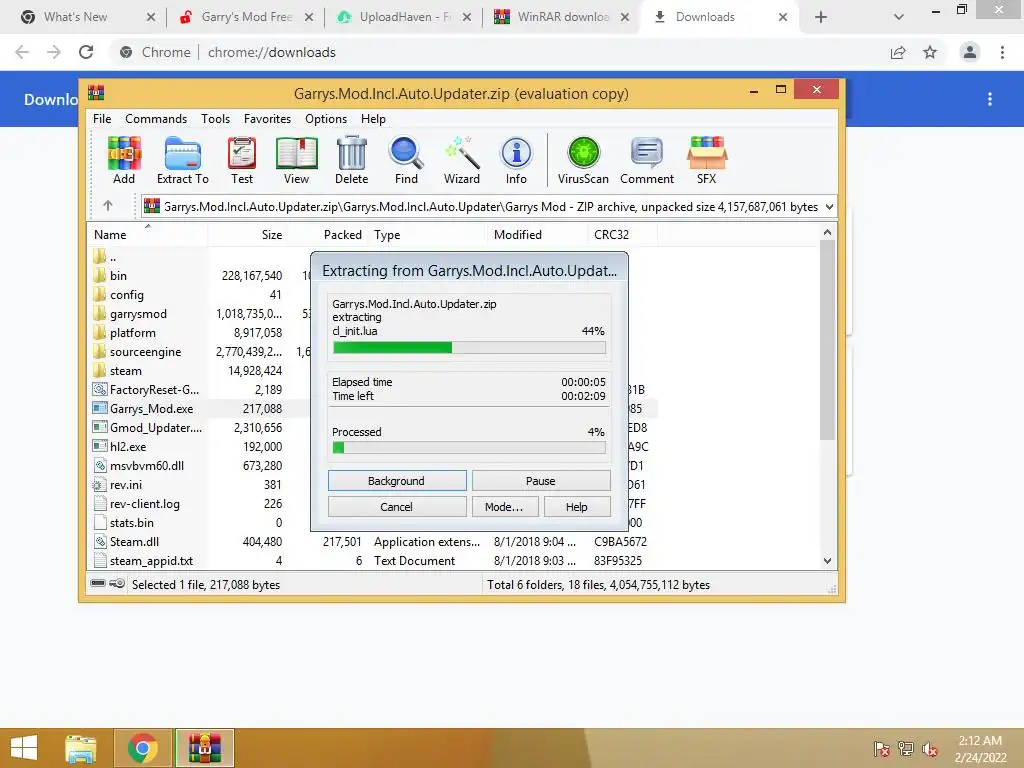Click the Pause button
This screenshot has height=768, width=1024.
(x=541, y=481)
